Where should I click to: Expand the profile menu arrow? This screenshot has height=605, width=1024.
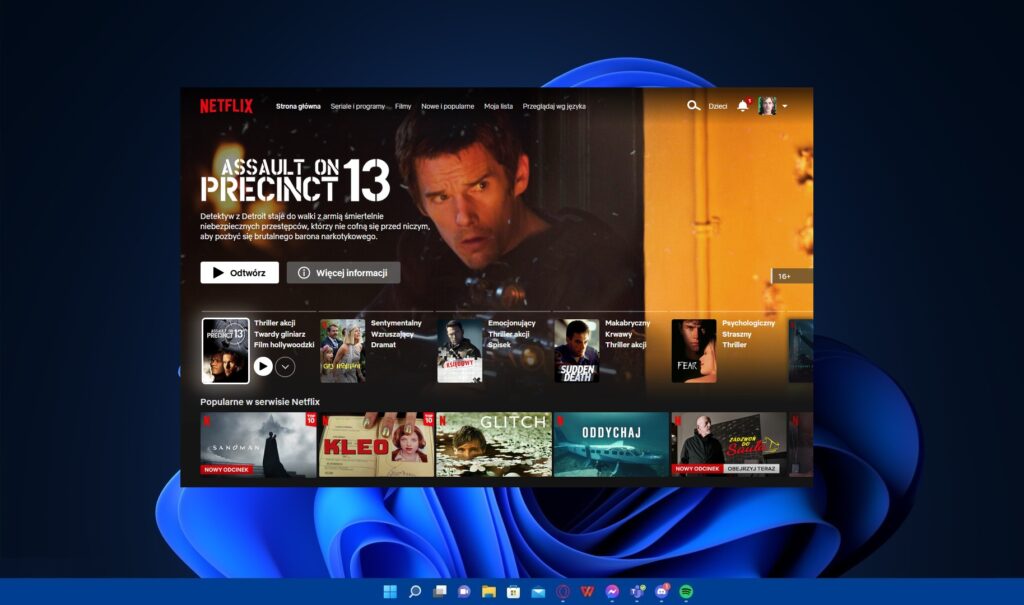[x=784, y=106]
